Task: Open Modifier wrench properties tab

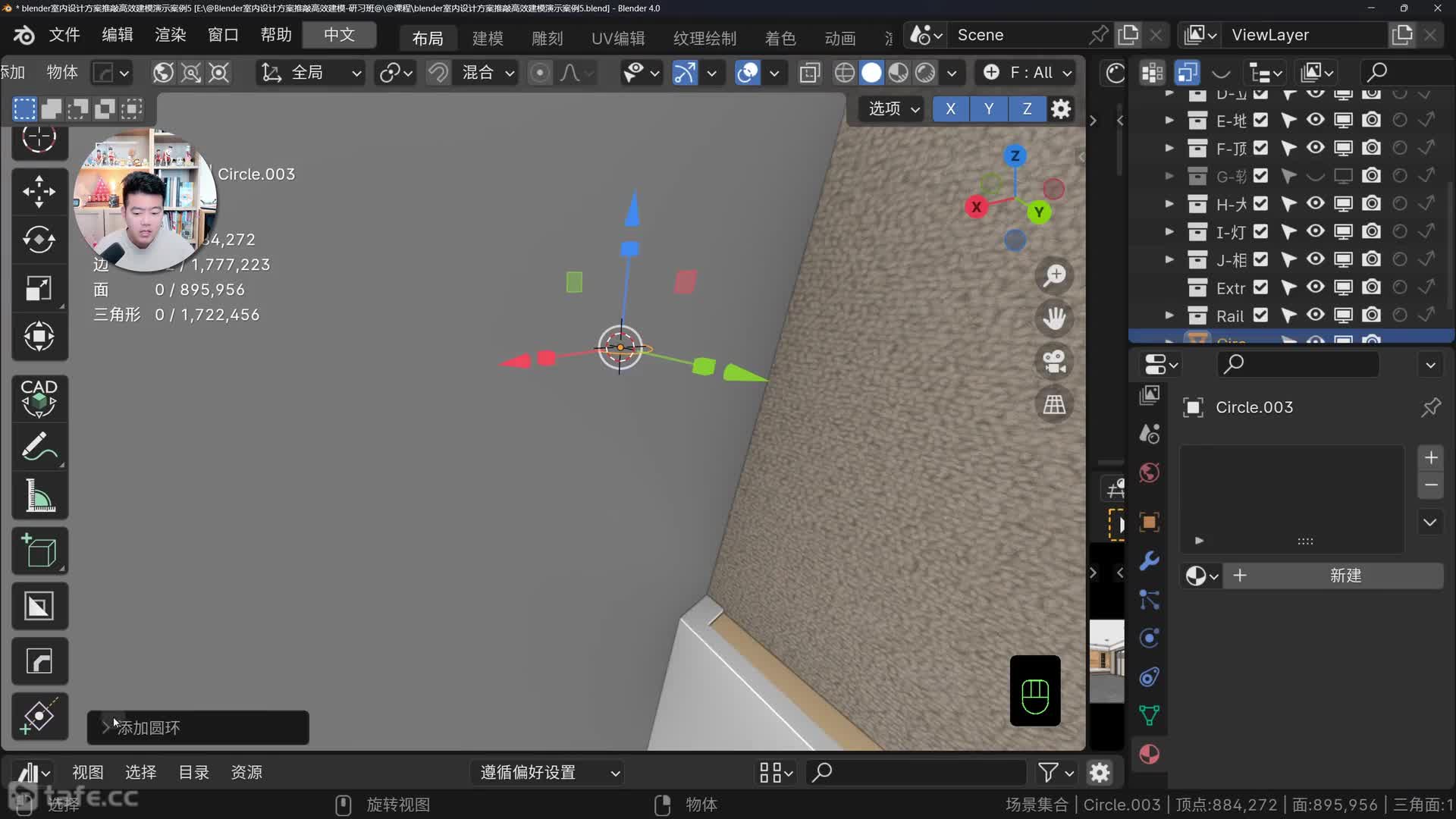Action: click(x=1149, y=560)
